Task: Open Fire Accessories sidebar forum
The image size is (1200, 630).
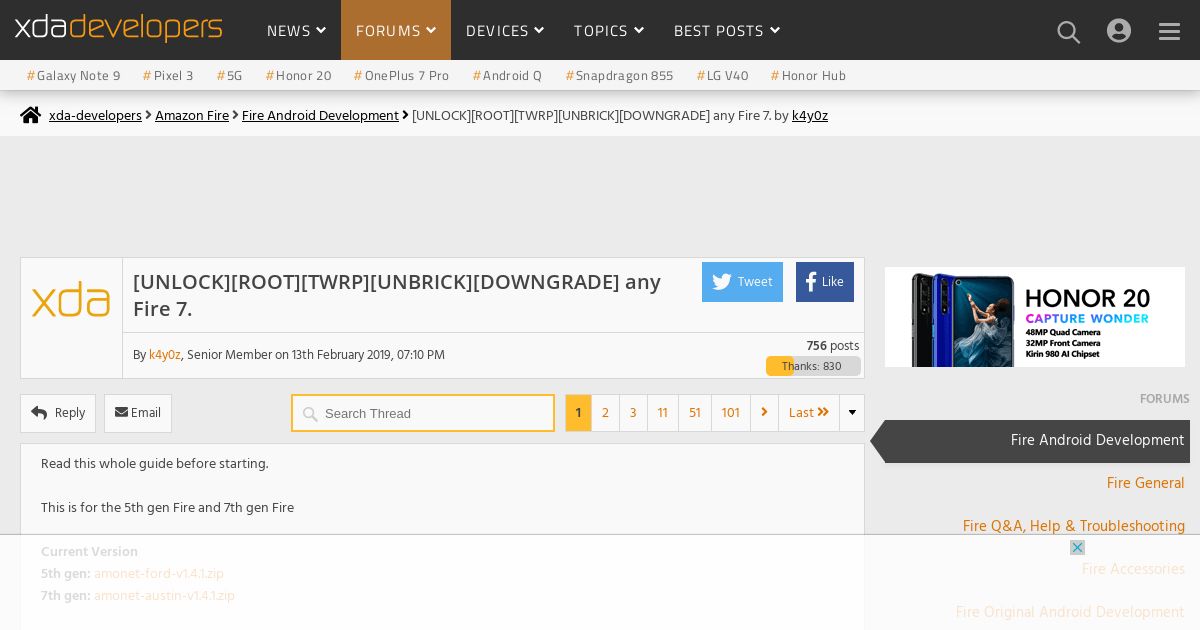Action: click(x=1133, y=569)
